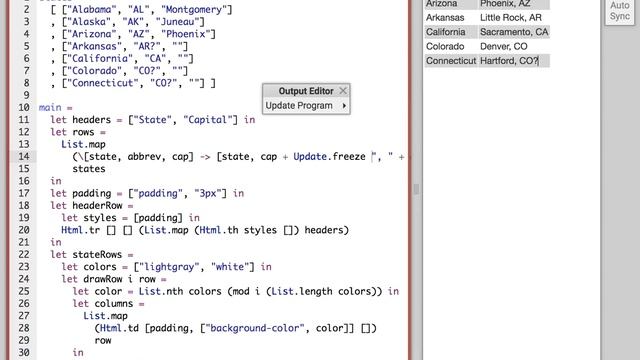The height and width of the screenshot is (360, 640).
Task: Click "lightgray" string on line 23
Action: pyautogui.click(x=169, y=267)
